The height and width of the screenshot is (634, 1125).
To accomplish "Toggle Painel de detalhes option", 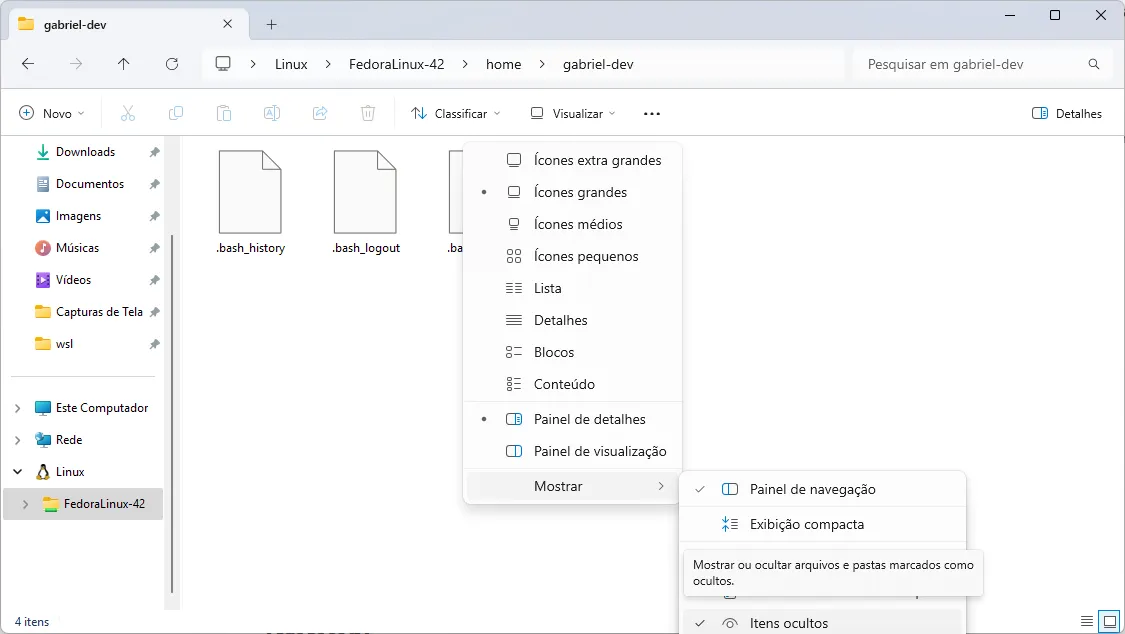I will 573,420.
